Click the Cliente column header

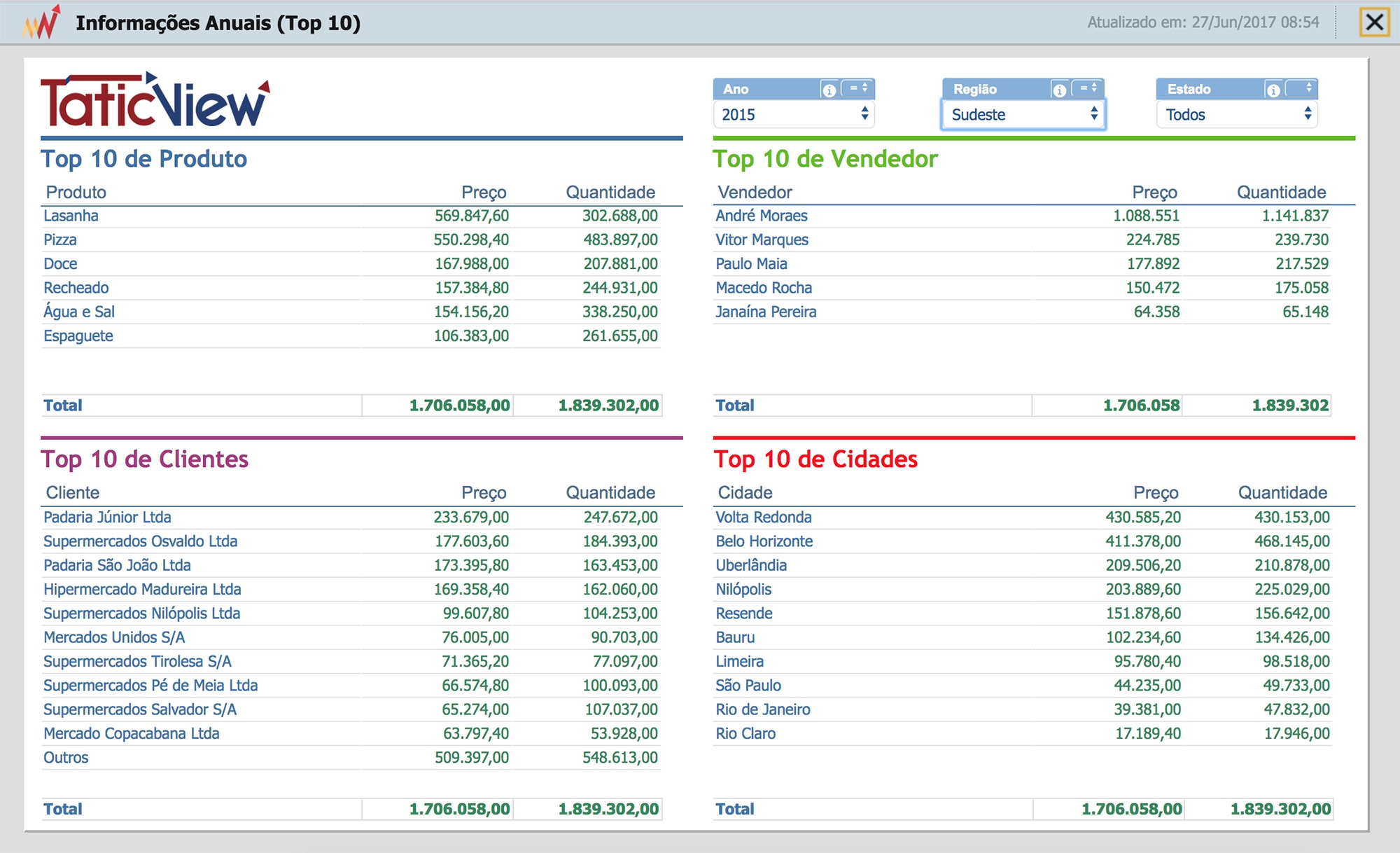pyautogui.click(x=73, y=492)
